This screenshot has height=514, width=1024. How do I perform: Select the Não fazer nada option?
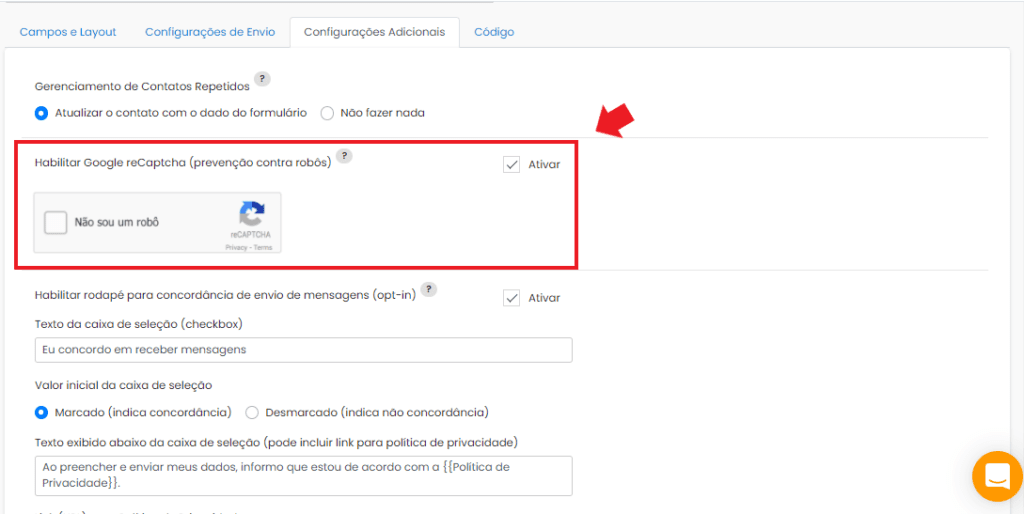coord(327,113)
